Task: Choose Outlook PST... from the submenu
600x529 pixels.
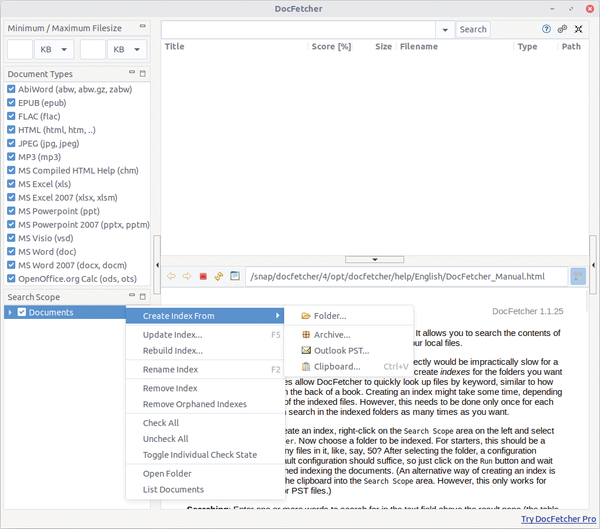Action: (349, 351)
